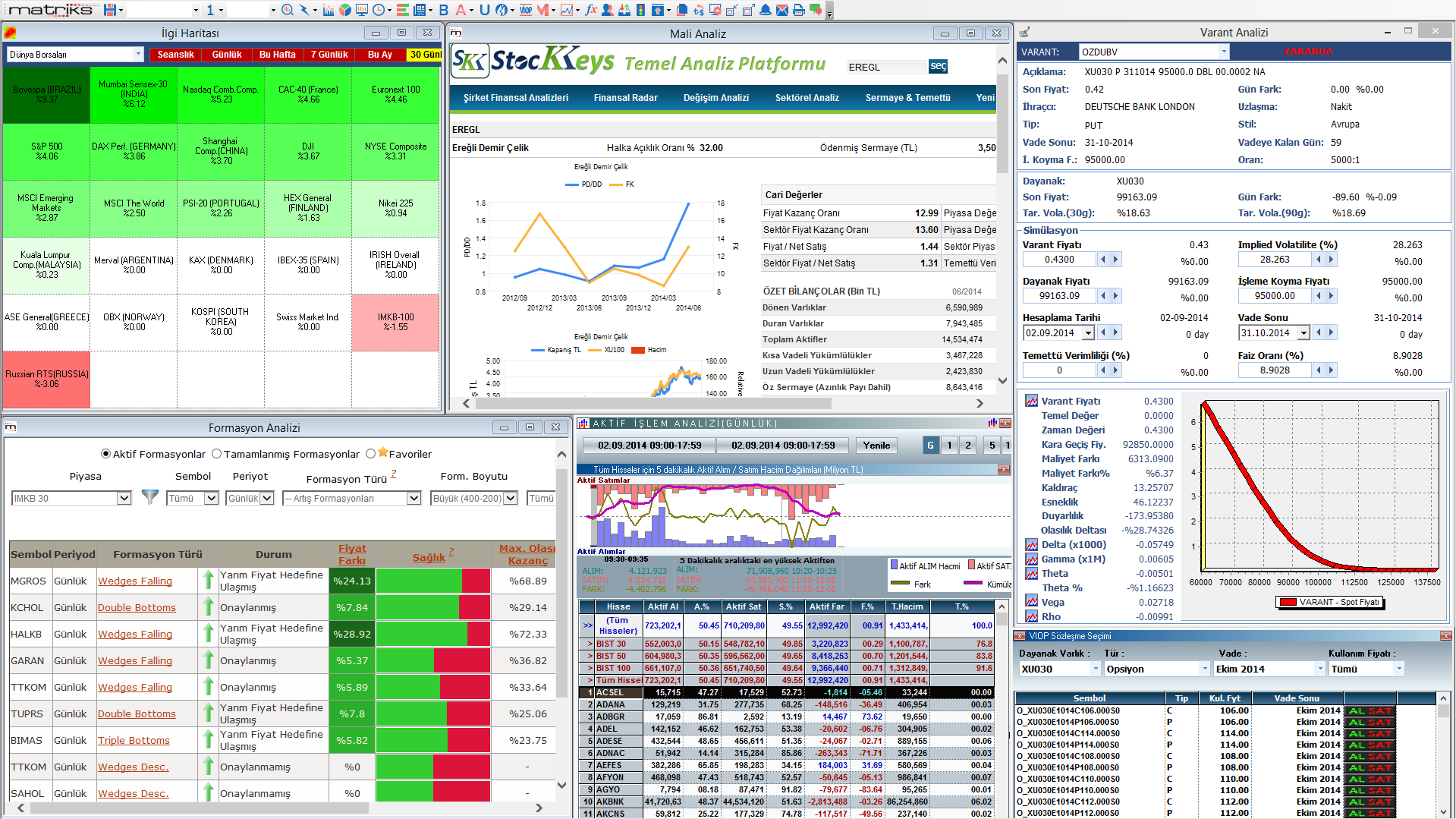Screen dimensions: 1456x819
Task: Open the MGROS Wedges Falling link
Action: [135, 581]
